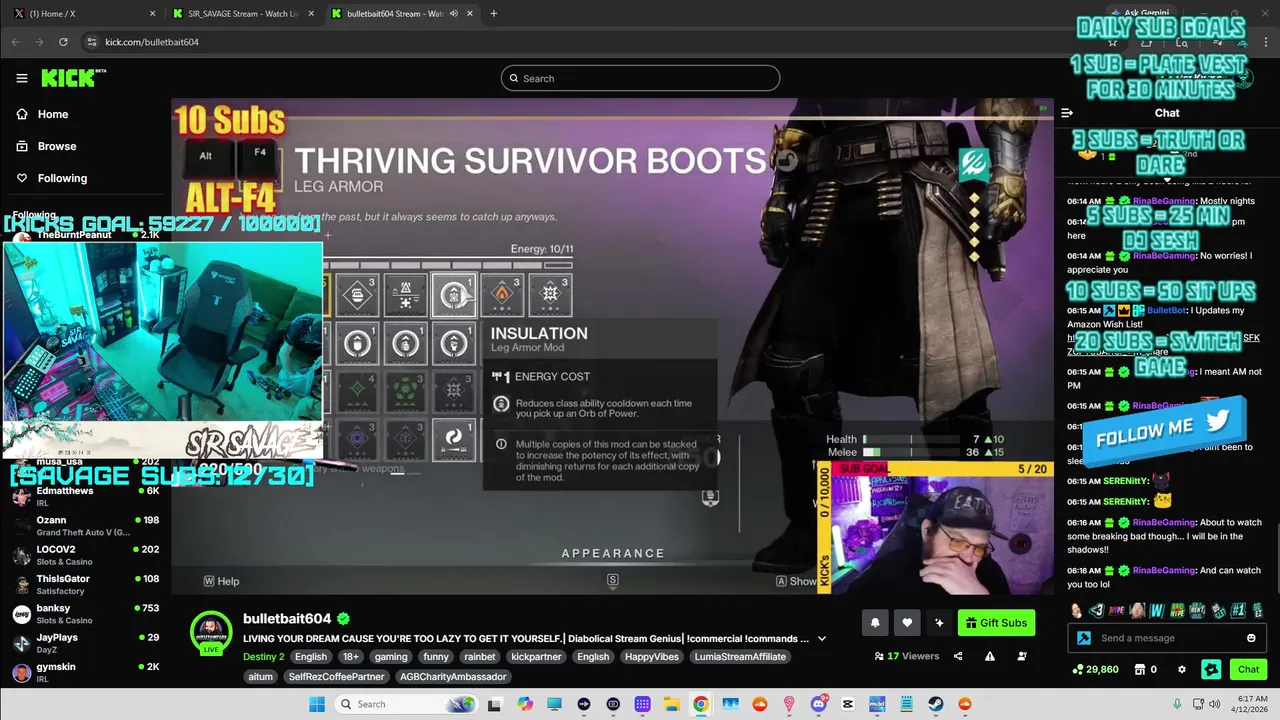Open LOCOV2's channel in sidebar
The width and height of the screenshot is (1280, 720).
click(x=85, y=555)
